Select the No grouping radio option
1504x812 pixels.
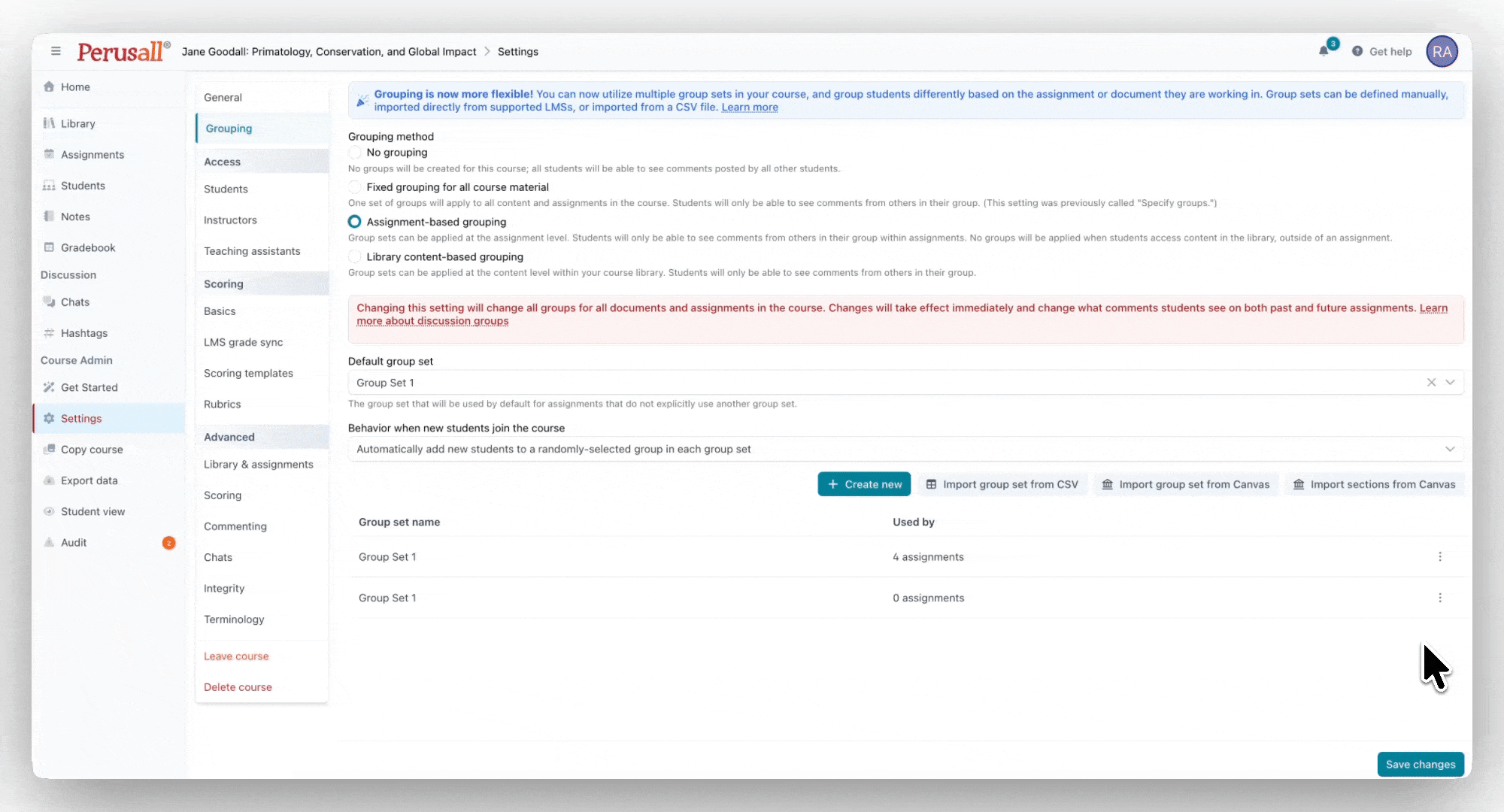(x=354, y=153)
